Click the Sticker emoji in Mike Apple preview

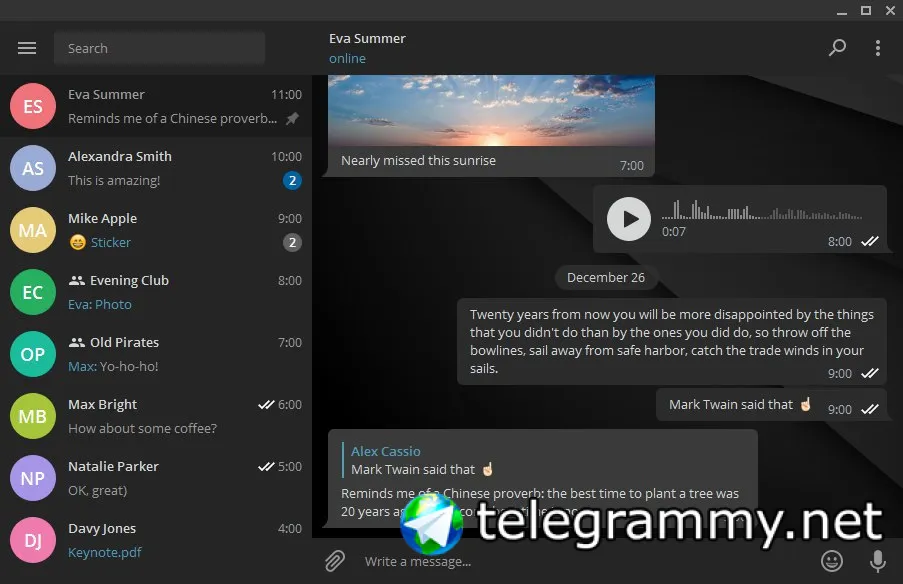pyautogui.click(x=78, y=242)
